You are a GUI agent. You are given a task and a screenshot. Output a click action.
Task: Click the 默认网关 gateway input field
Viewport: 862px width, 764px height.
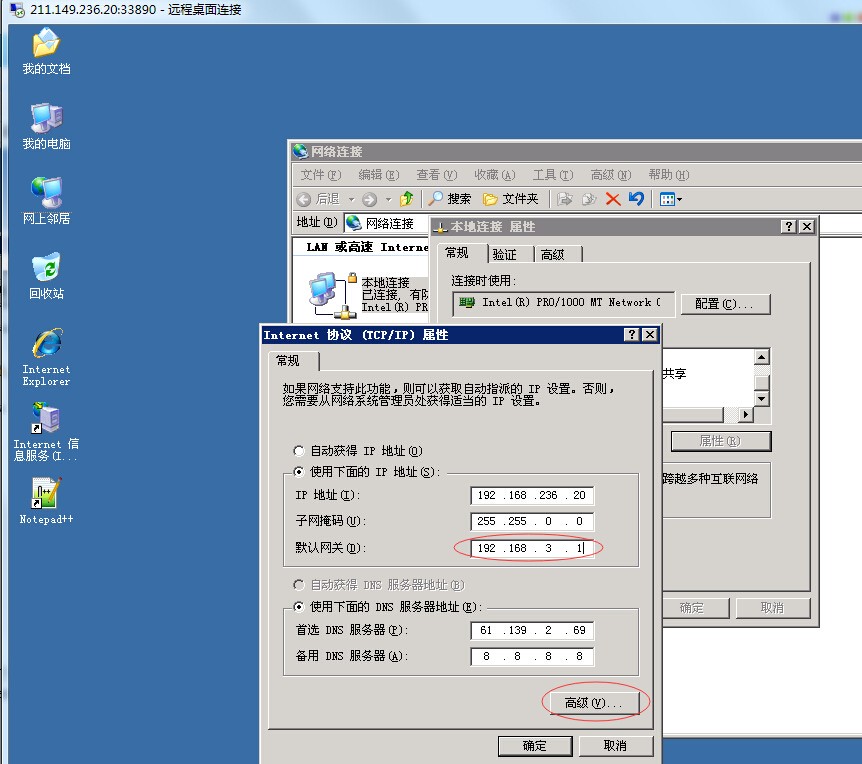(x=532, y=548)
